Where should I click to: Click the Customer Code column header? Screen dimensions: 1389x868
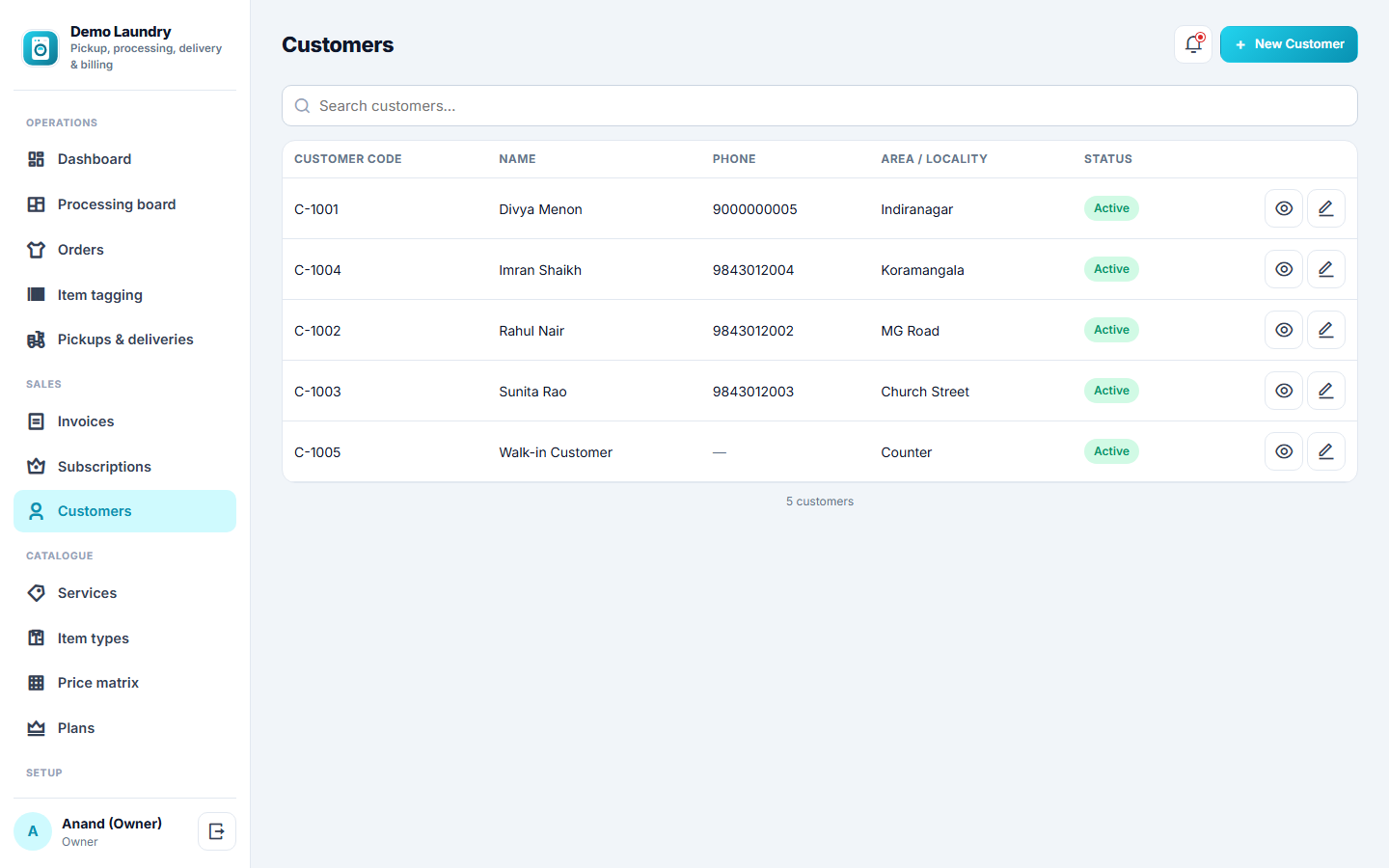click(x=348, y=159)
